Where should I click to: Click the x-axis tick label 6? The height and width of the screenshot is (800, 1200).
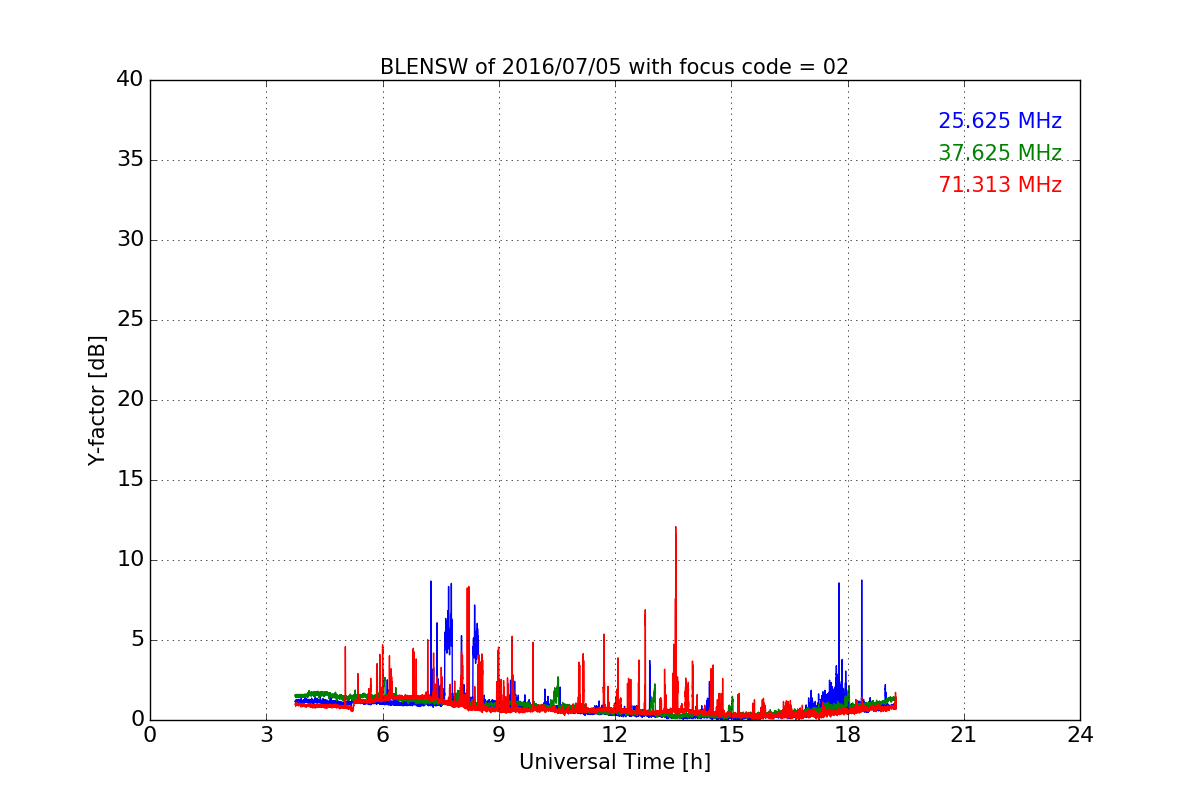pos(382,735)
